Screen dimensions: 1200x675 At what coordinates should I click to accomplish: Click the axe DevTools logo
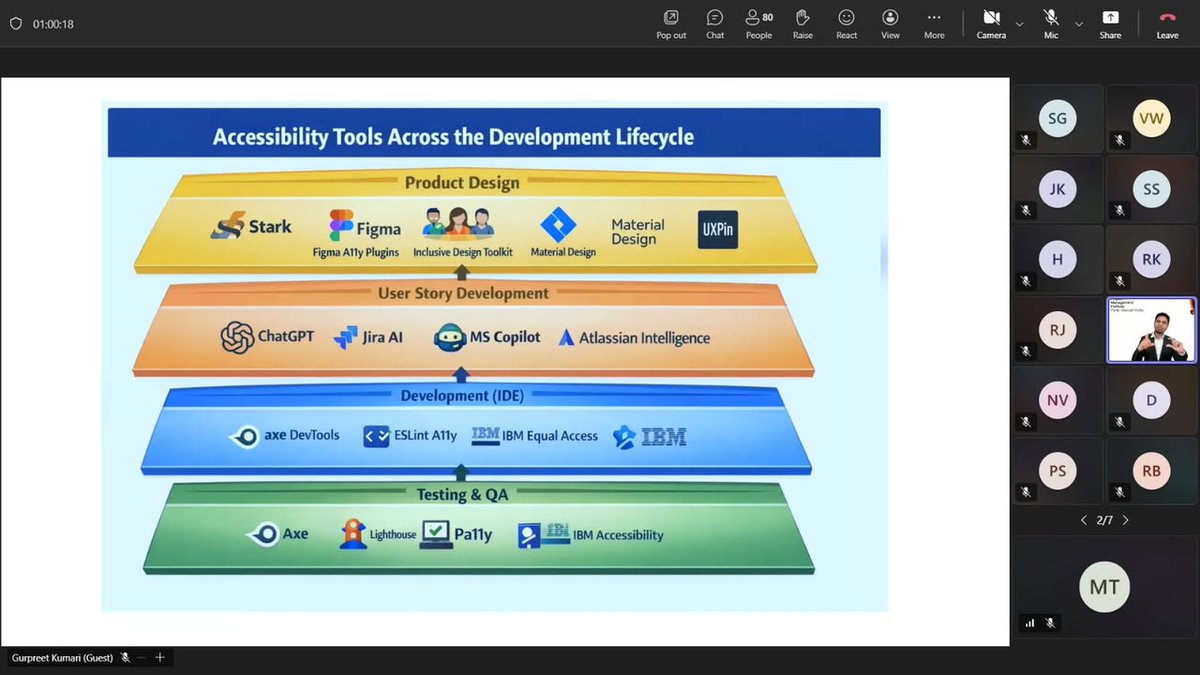[x=285, y=436]
